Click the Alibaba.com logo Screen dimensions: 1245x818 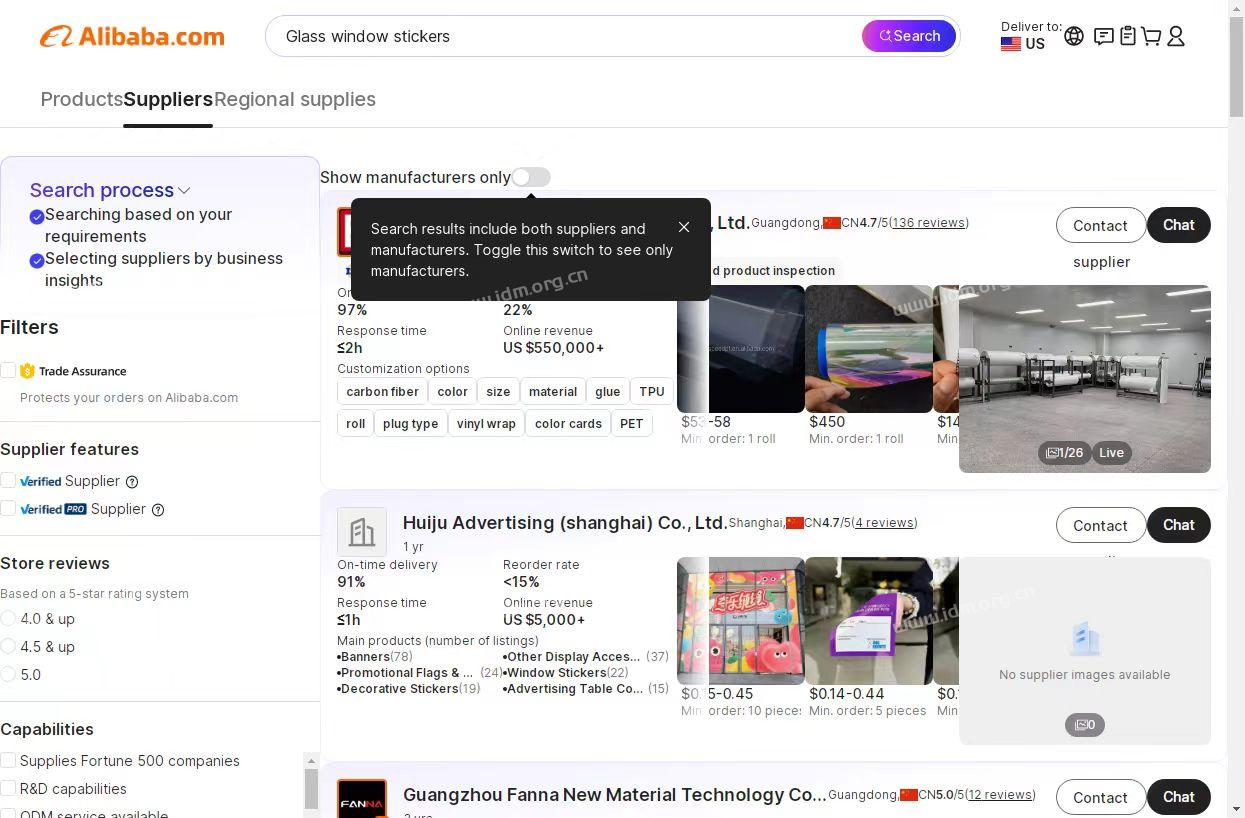coord(132,37)
